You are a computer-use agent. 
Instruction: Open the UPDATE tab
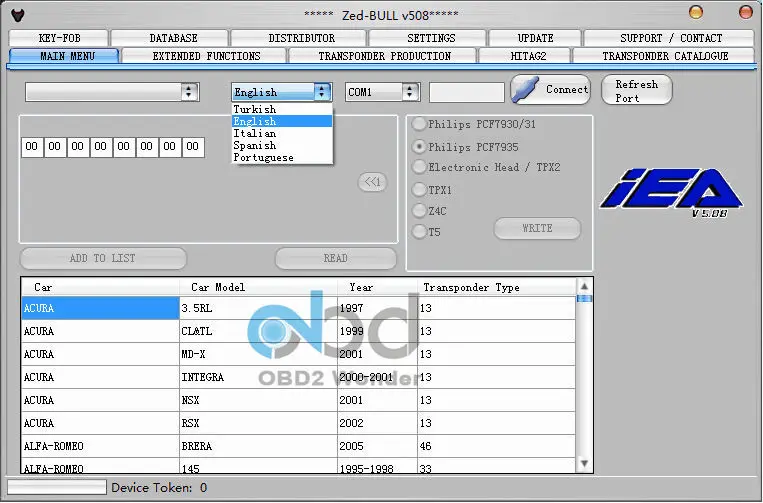coord(535,38)
